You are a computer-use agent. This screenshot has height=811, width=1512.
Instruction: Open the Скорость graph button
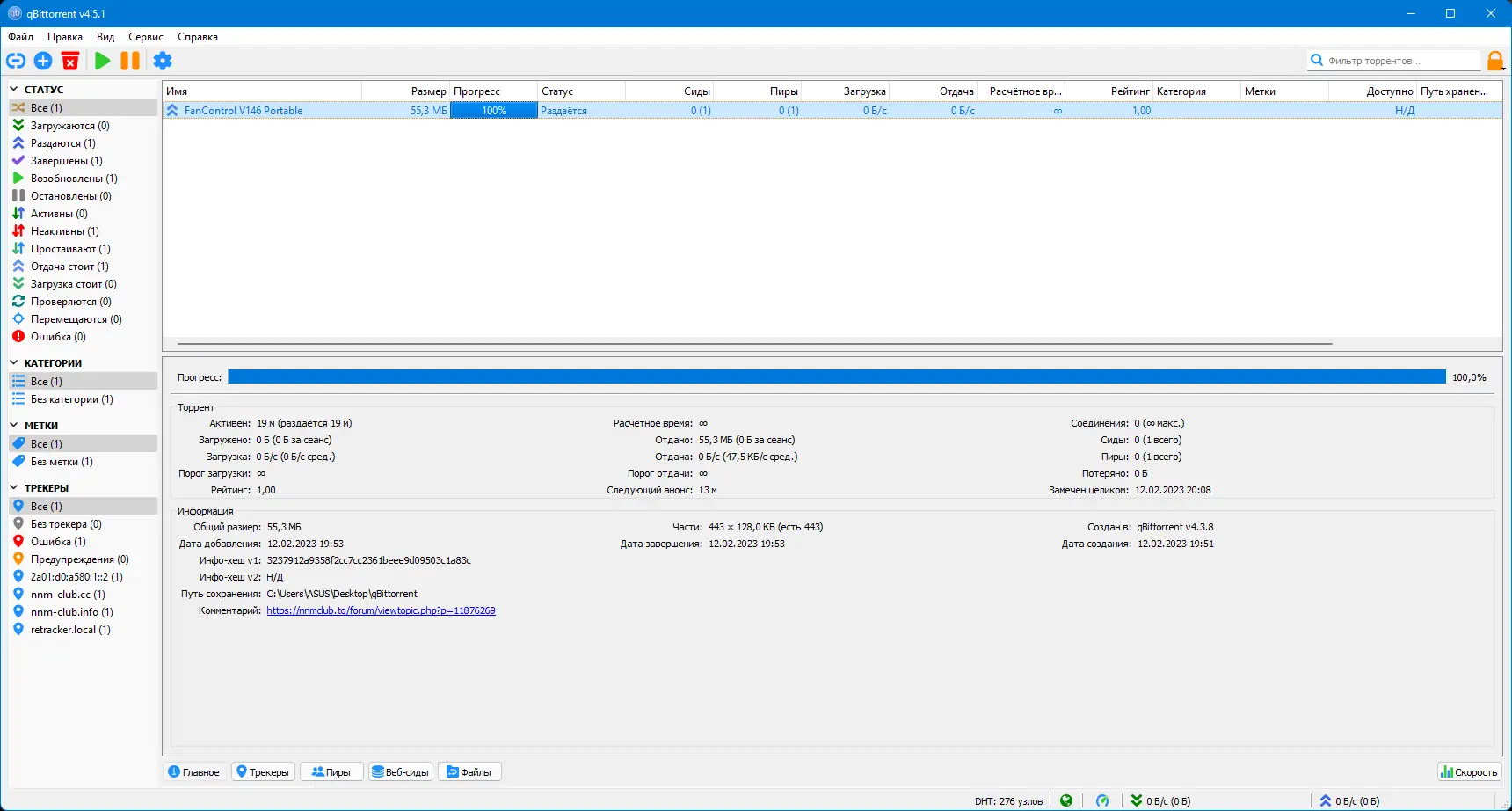[1469, 772]
